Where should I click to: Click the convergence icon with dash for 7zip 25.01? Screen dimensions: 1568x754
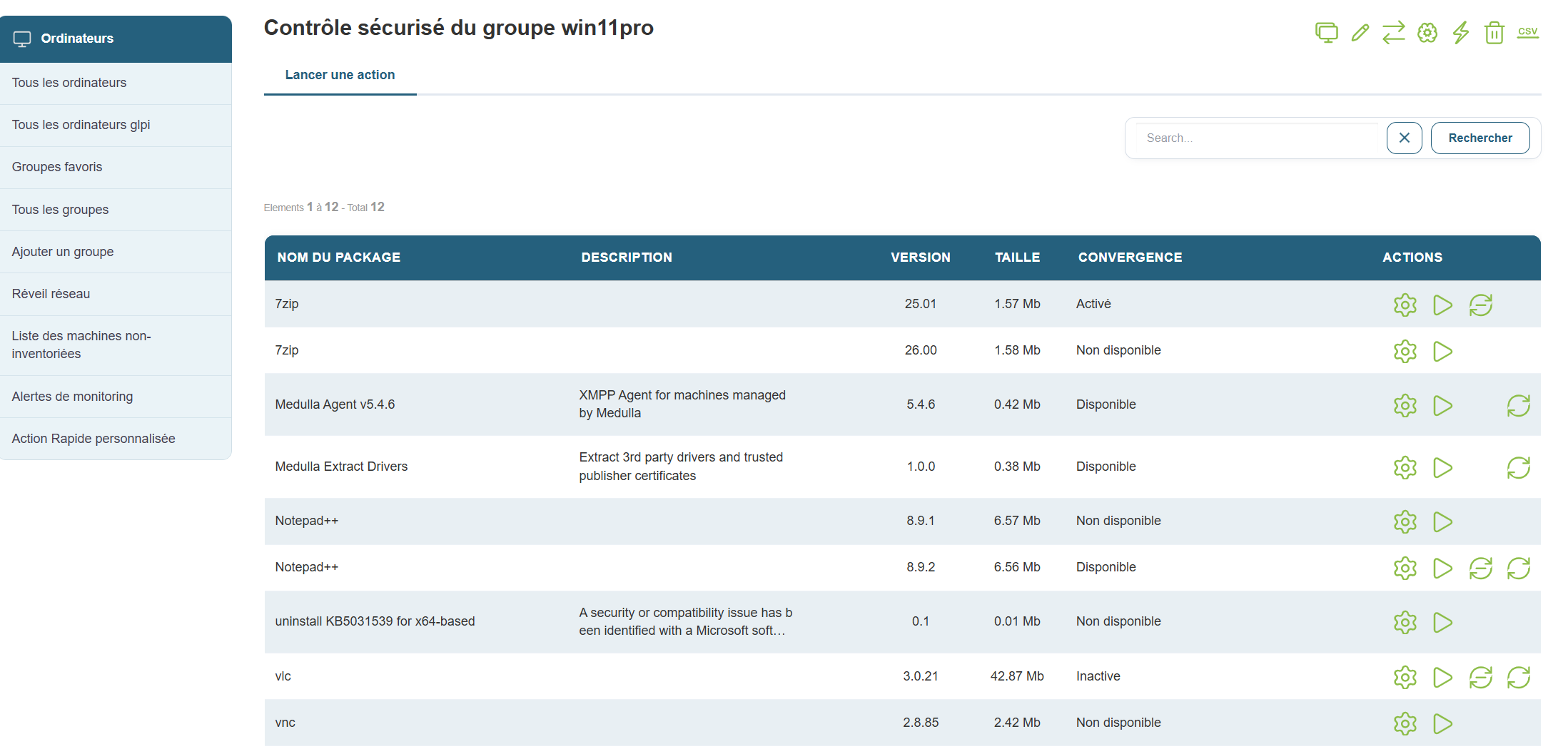point(1480,305)
